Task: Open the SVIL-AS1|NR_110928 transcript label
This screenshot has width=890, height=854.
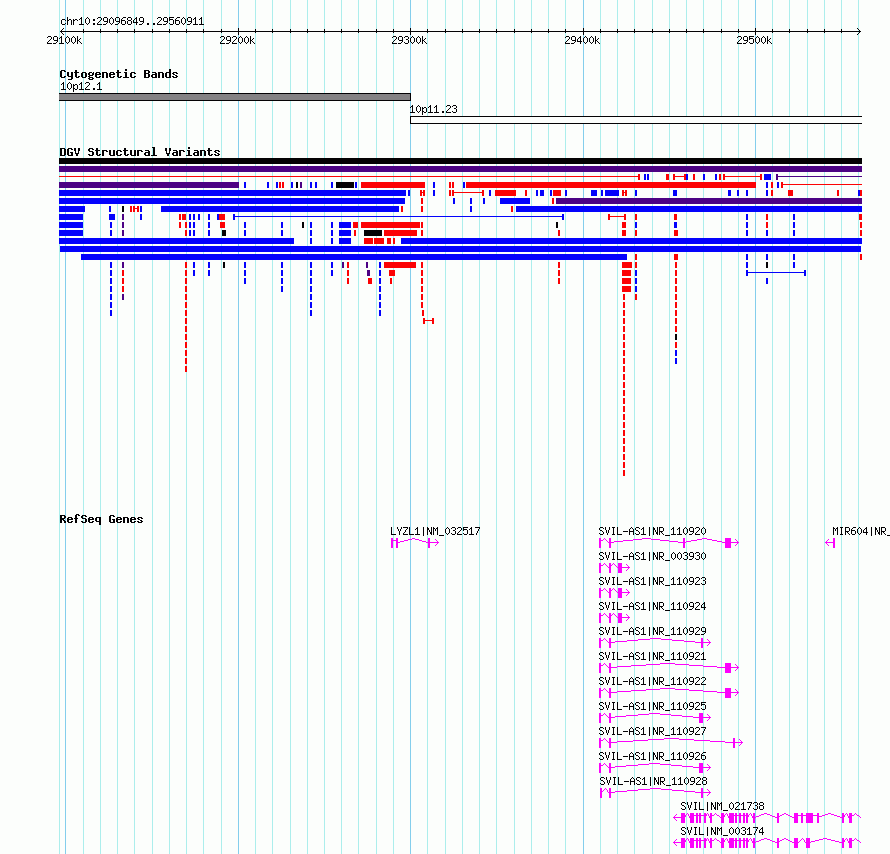Action: coord(653,781)
